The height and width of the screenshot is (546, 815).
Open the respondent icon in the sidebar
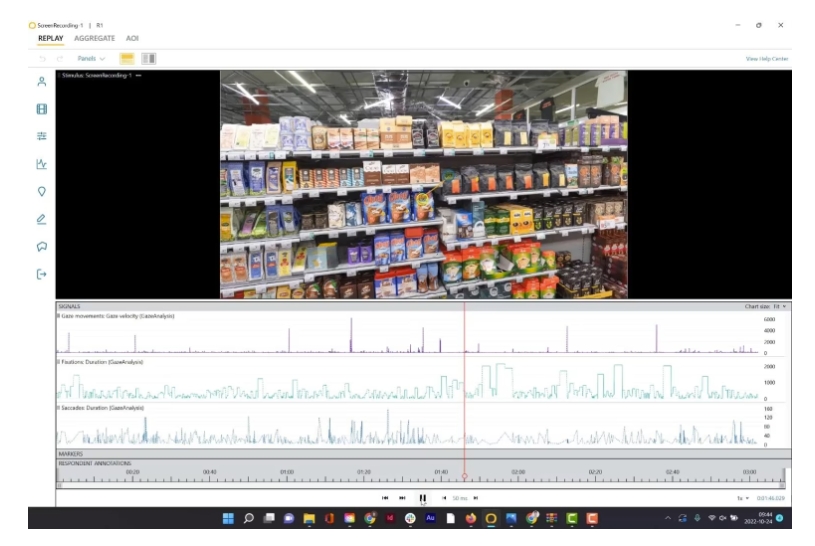[x=42, y=82]
